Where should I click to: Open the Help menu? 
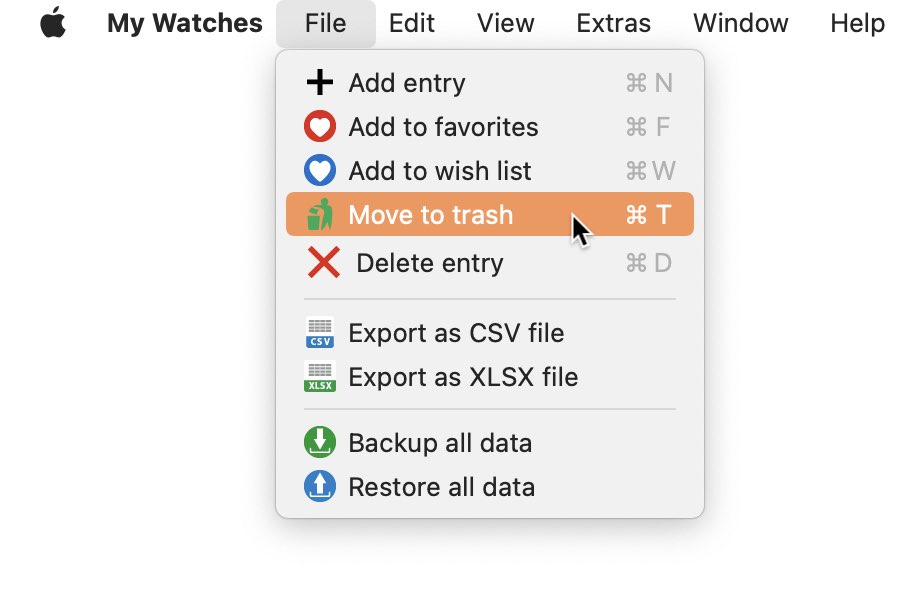(857, 23)
